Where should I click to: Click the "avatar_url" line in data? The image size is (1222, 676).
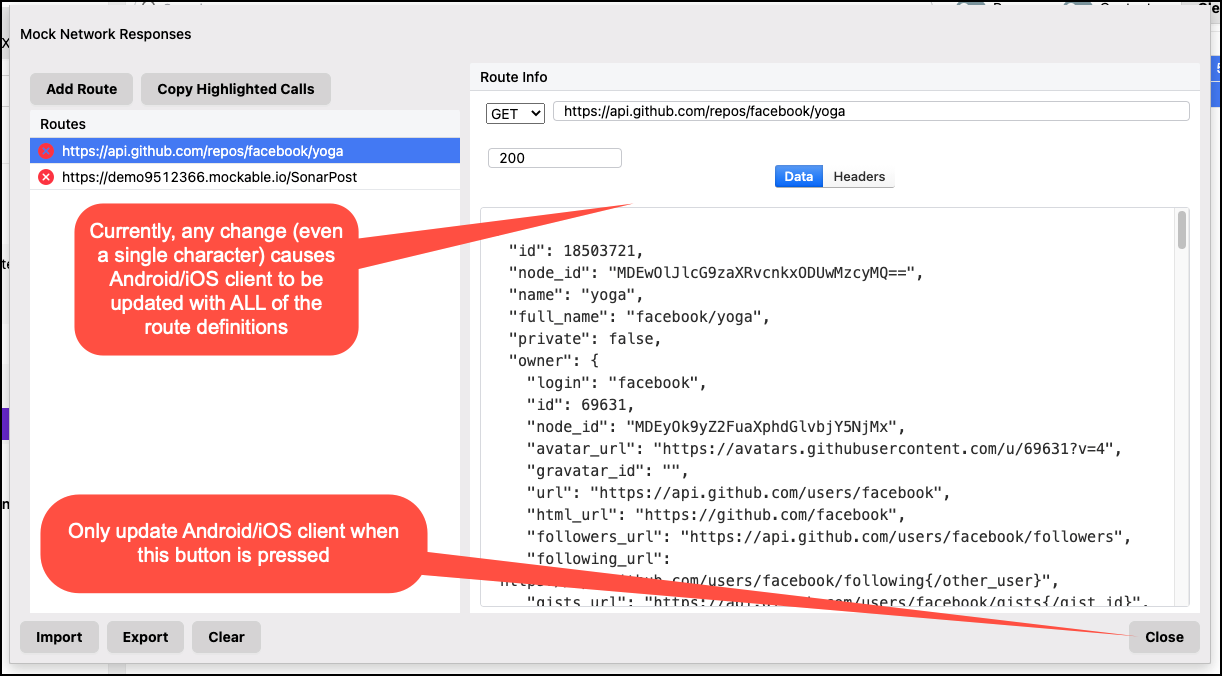tap(824, 449)
